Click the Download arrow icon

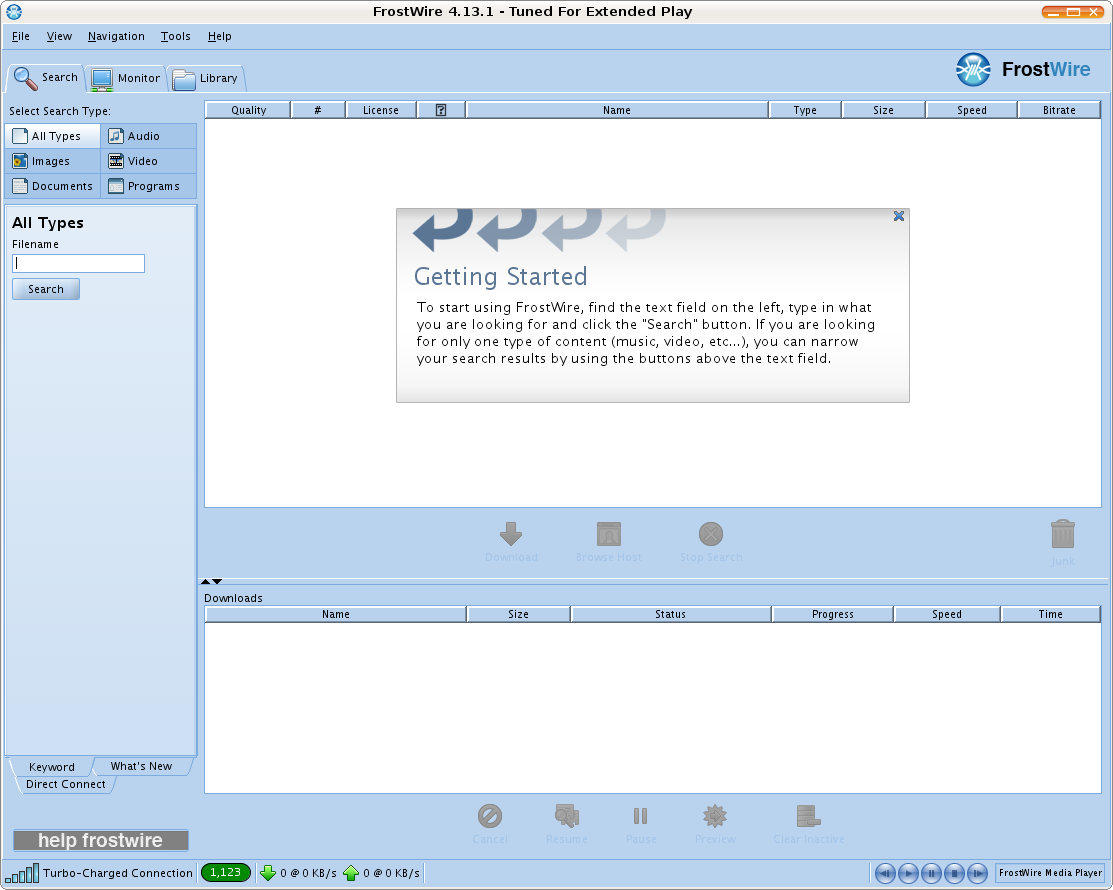[511, 534]
